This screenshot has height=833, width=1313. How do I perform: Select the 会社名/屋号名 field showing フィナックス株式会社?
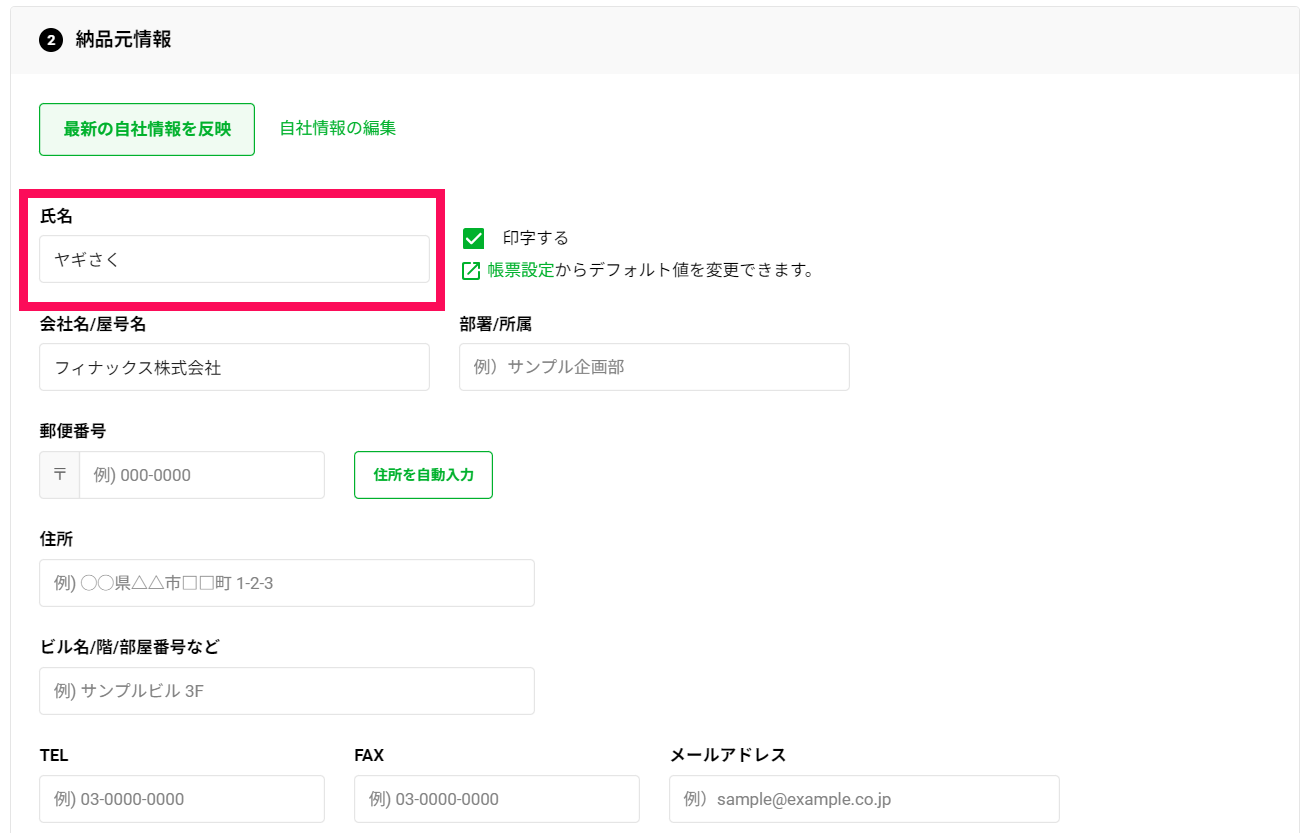(x=234, y=367)
